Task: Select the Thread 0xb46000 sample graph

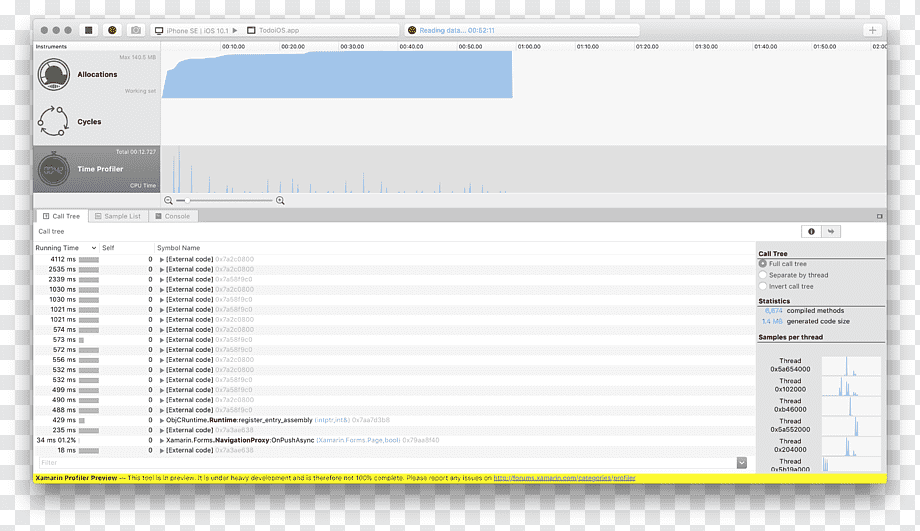Action: tap(851, 406)
